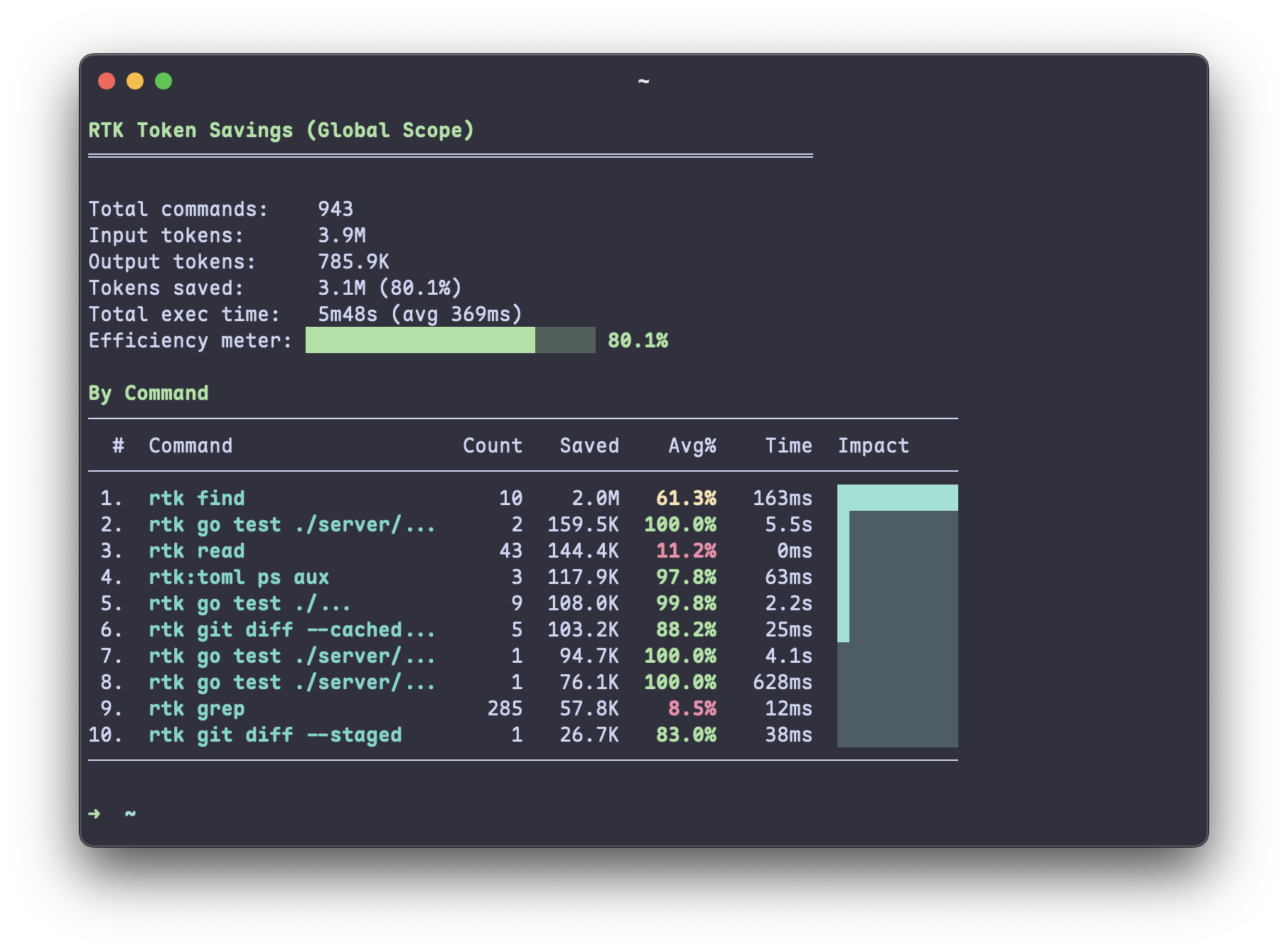This screenshot has height=952, width=1288.
Task: Click the '80.1%' efficiency percentage
Action: 638,340
